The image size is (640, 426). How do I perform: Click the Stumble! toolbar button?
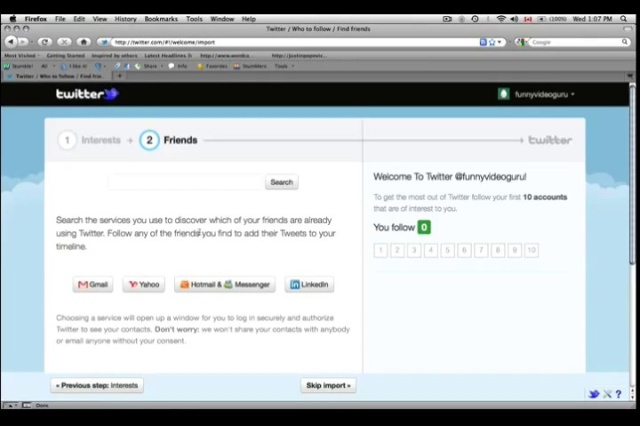(x=19, y=66)
